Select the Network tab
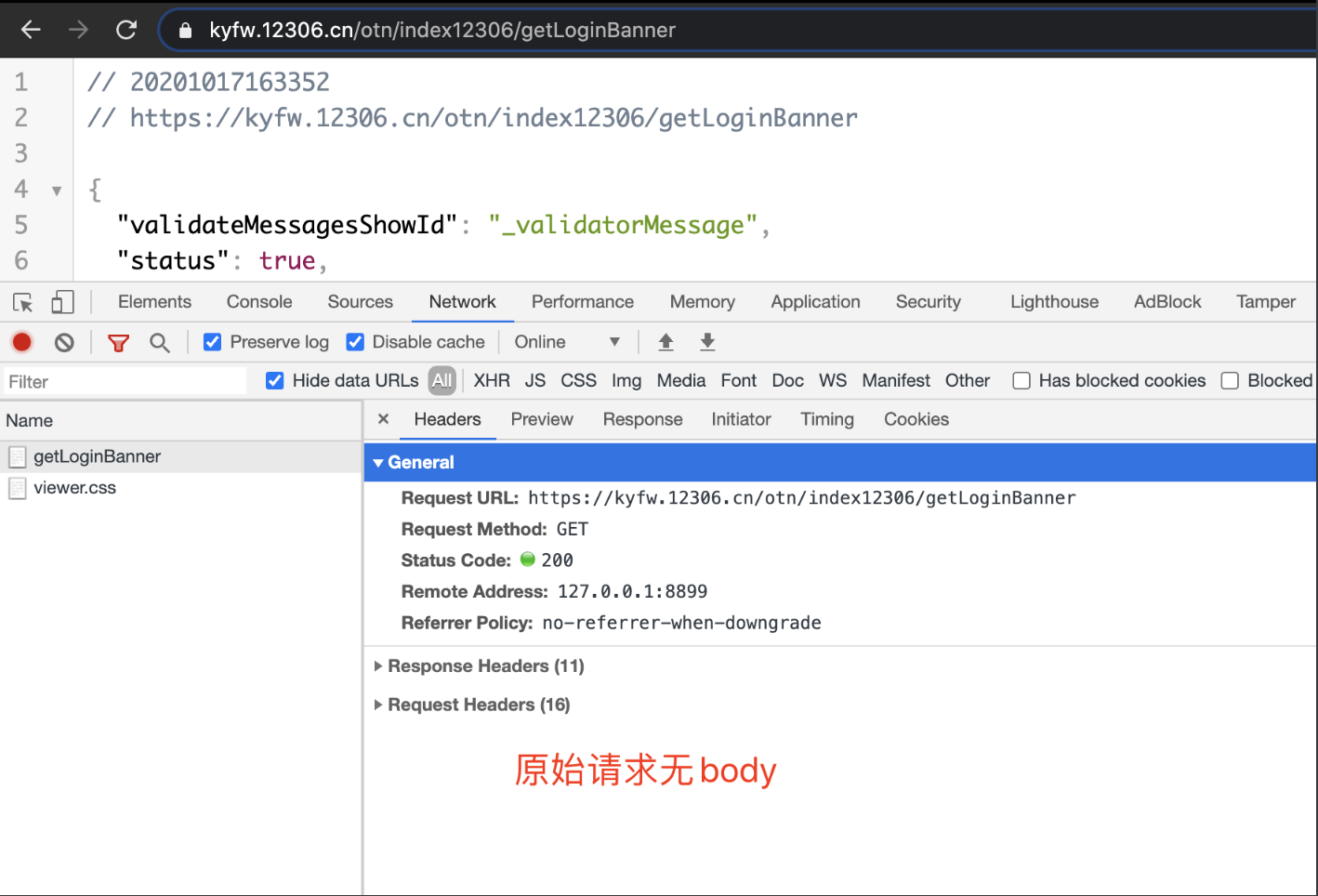 (x=462, y=302)
